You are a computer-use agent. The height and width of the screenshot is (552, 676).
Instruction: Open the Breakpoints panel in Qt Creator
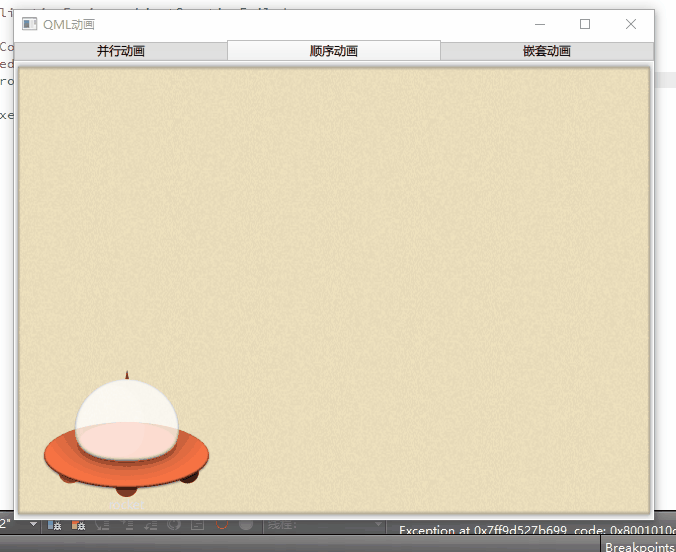tap(640, 546)
